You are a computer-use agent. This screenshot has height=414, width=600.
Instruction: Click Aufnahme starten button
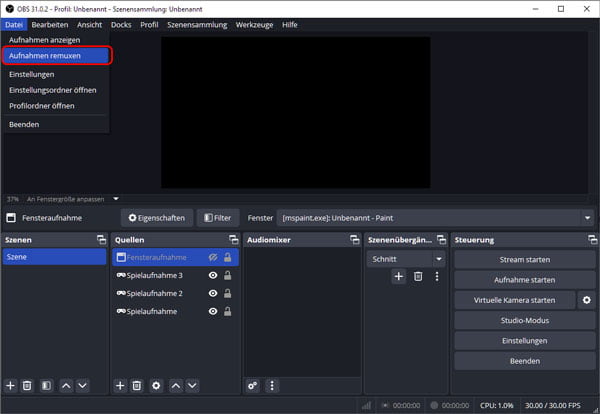pyautogui.click(x=525, y=280)
